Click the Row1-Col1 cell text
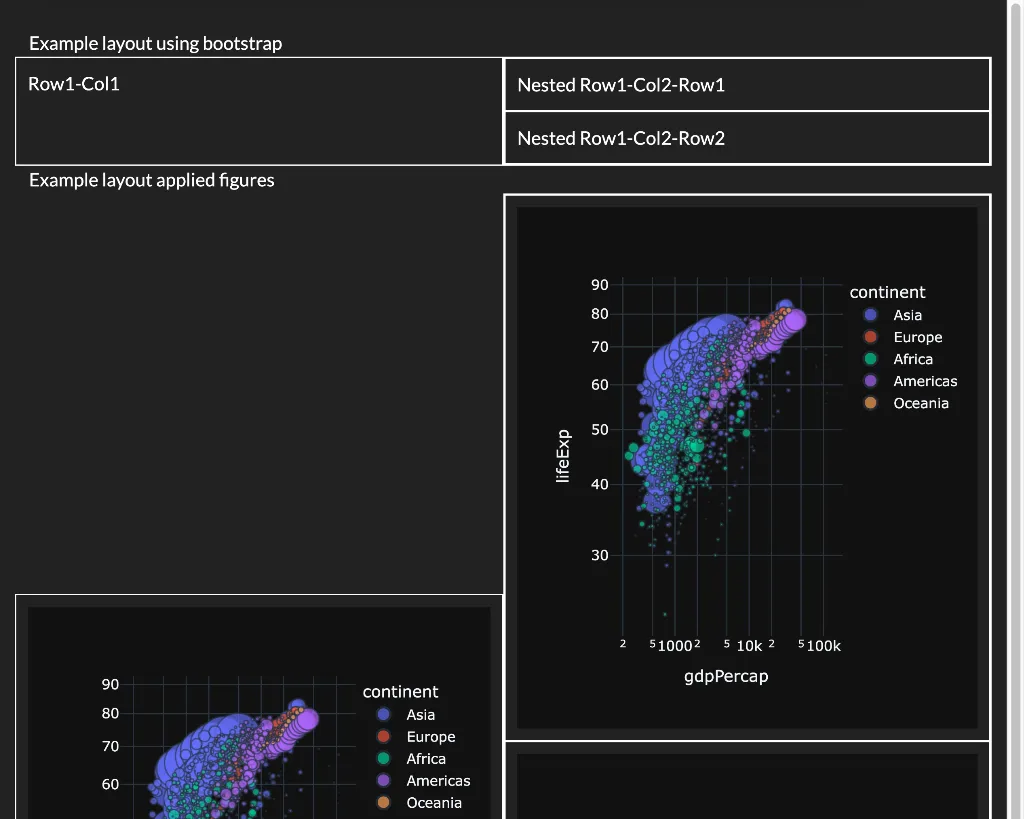 (74, 84)
